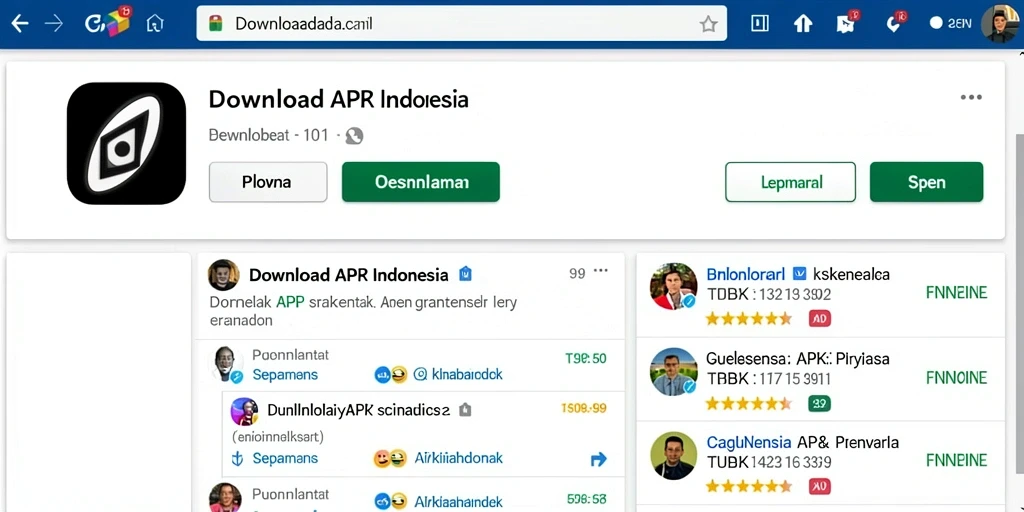Click laughing emoji reactions beside Airkiıiahdonak

pos(390,459)
